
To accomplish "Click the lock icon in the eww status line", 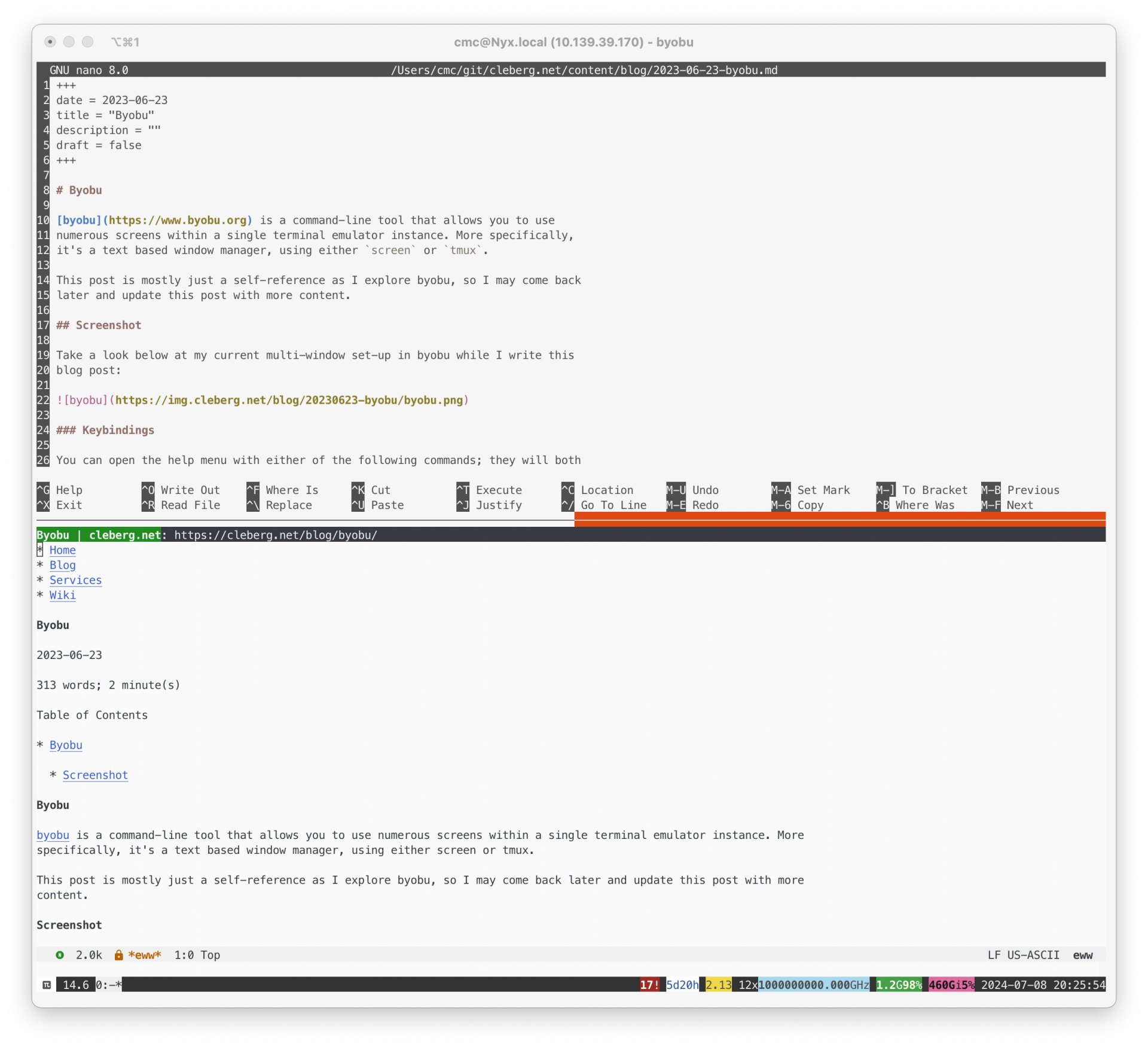I will tap(118, 955).
